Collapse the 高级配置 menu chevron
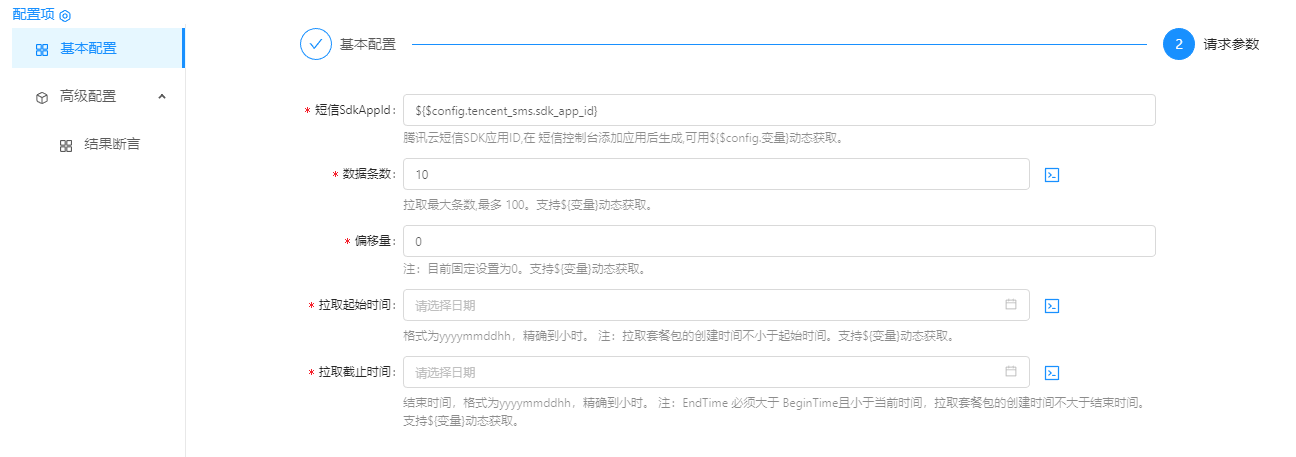1296x457 pixels. coord(162,97)
